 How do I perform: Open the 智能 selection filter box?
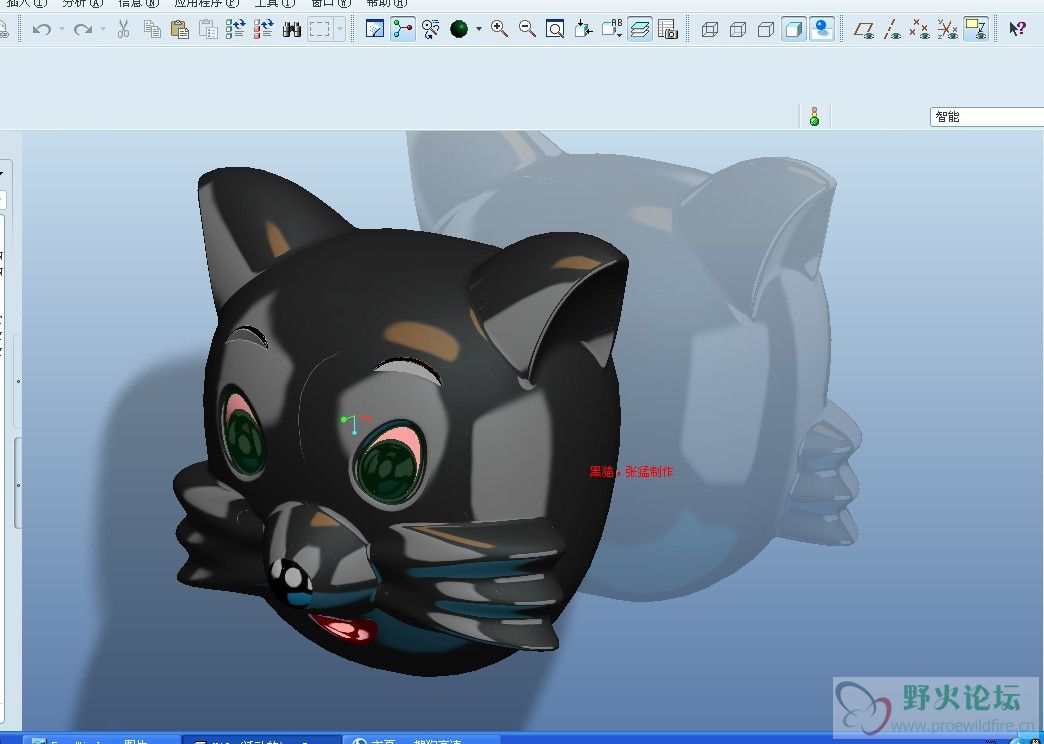coord(987,117)
